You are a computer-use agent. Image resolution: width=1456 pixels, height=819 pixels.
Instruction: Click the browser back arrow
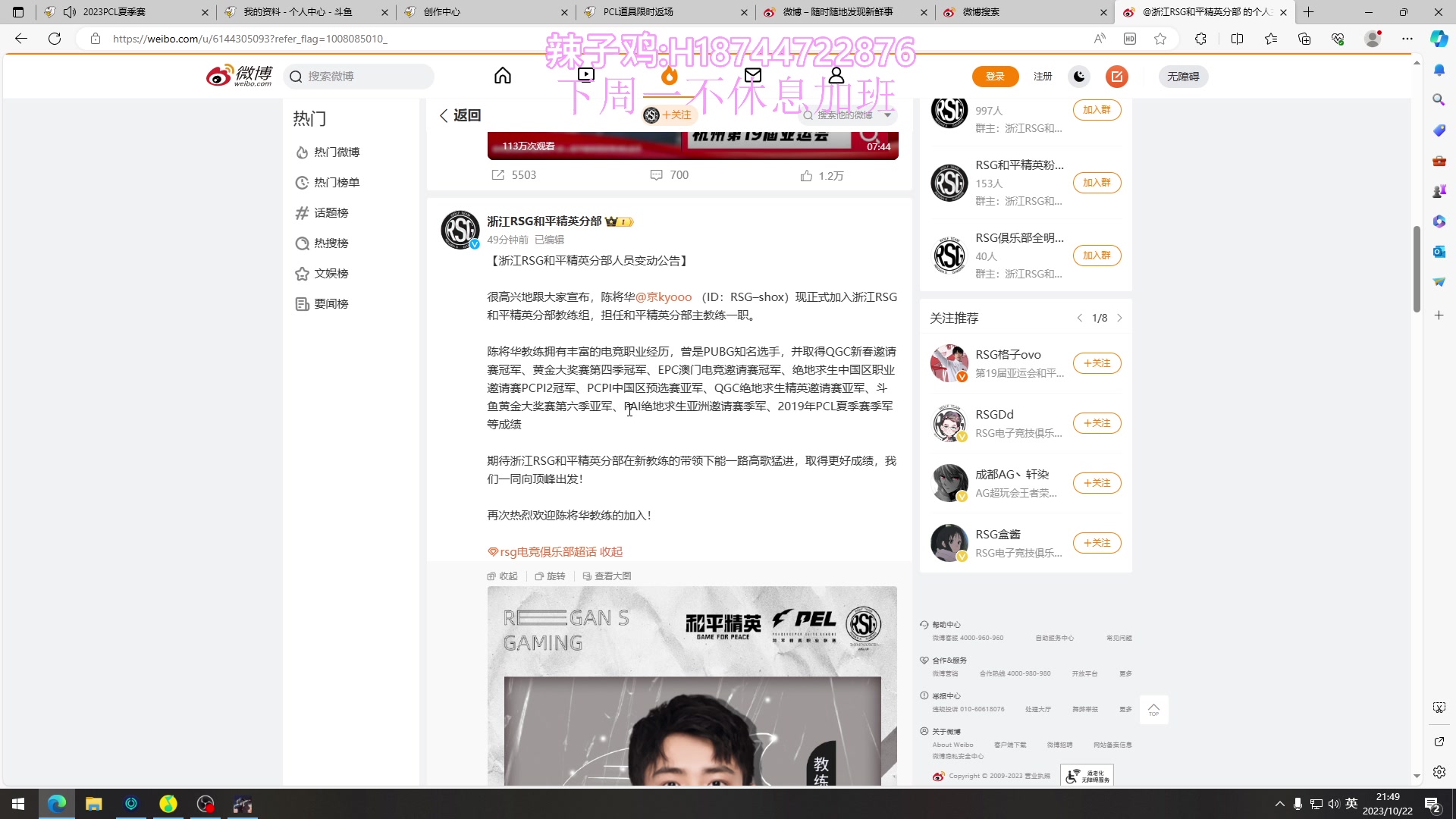(21, 39)
